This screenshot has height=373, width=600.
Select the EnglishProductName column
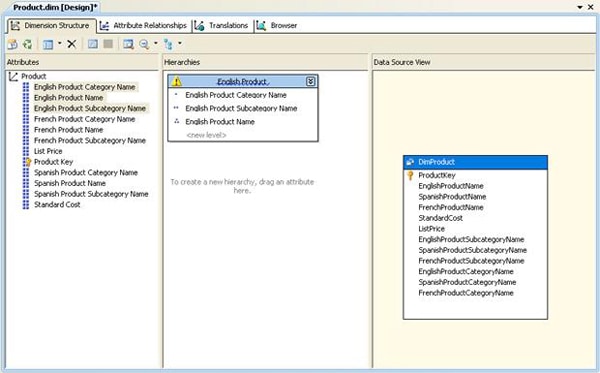point(451,186)
